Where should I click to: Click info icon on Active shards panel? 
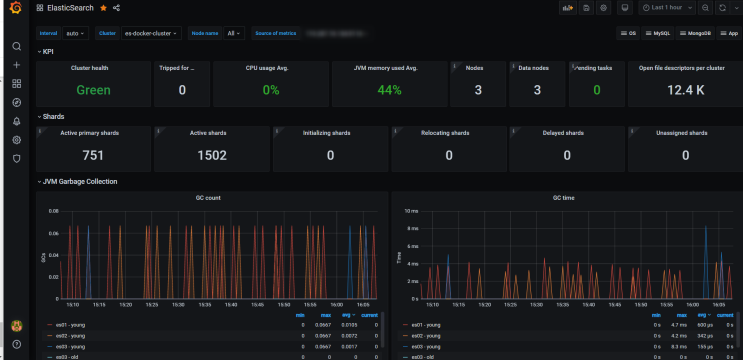point(158,130)
